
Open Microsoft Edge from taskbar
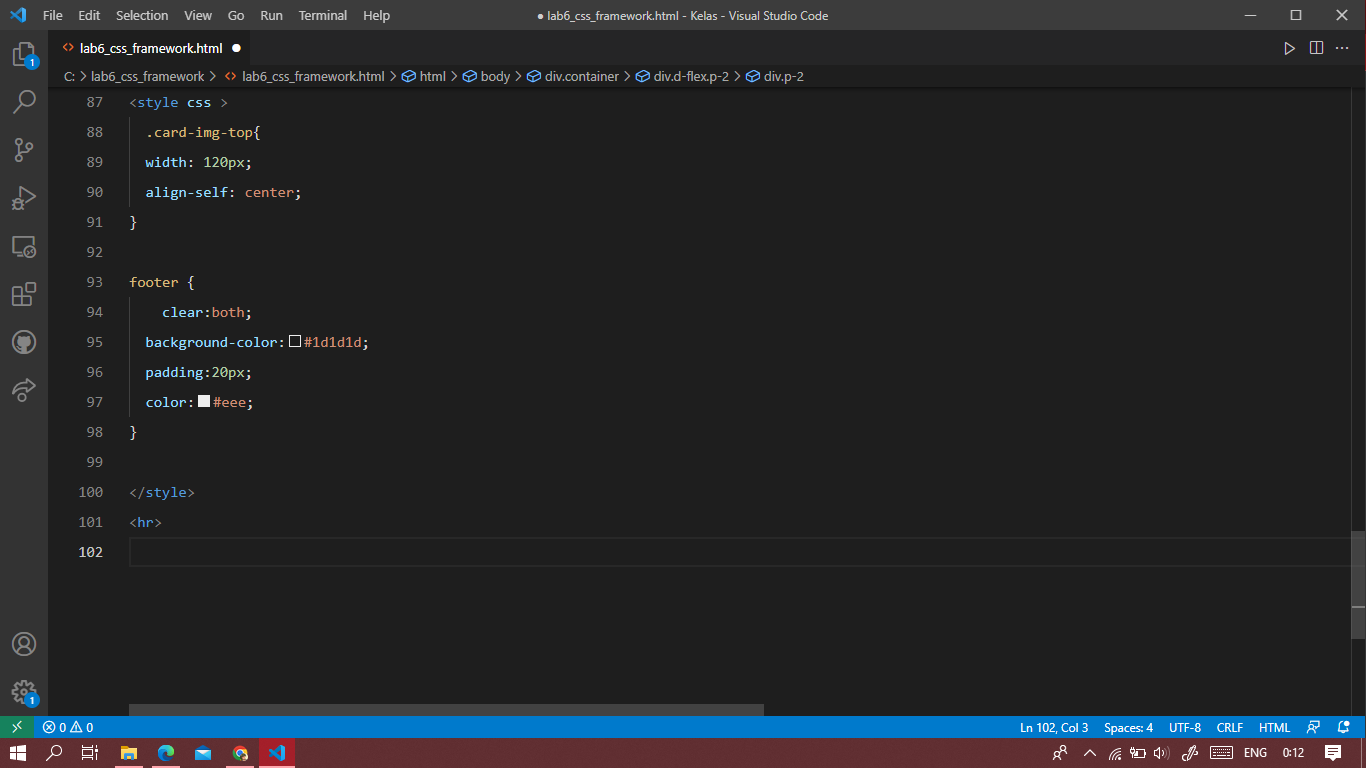coord(166,753)
